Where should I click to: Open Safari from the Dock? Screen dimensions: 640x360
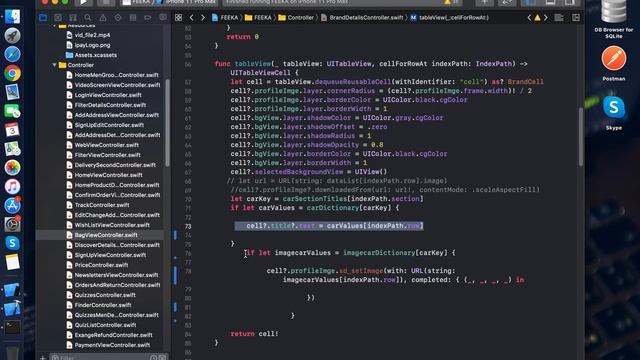12,54
